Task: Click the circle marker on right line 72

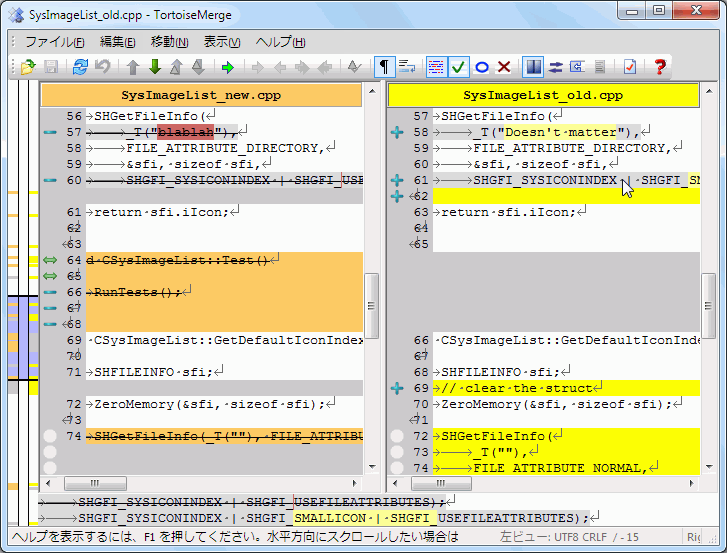Action: pos(397,436)
